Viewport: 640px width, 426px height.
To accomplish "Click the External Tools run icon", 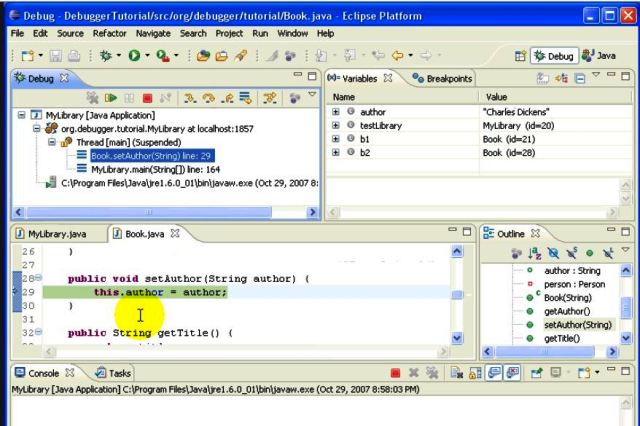I will tap(163, 55).
